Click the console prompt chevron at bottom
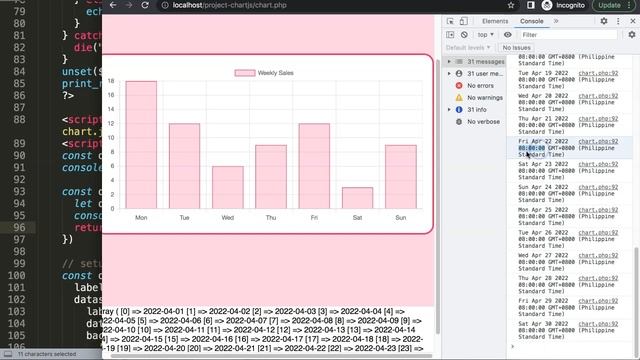The height and width of the screenshot is (360, 640). pos(513,347)
